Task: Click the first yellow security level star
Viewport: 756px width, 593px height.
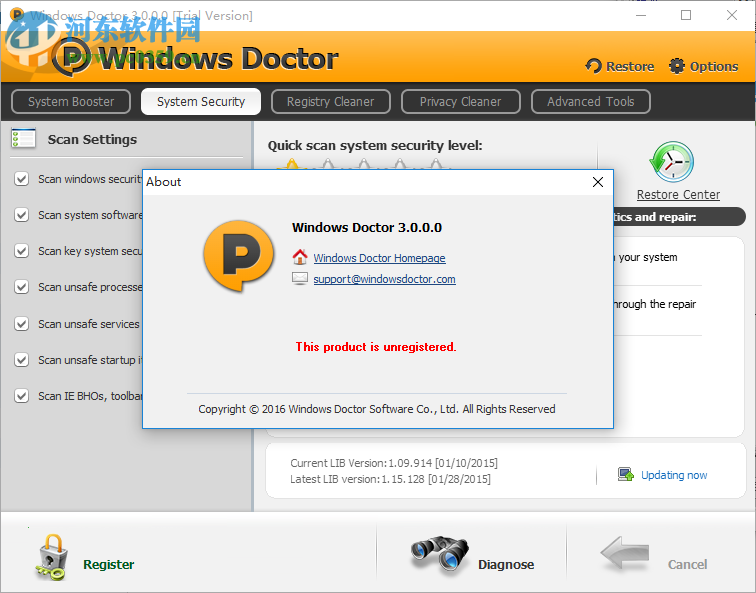Action: [292, 164]
